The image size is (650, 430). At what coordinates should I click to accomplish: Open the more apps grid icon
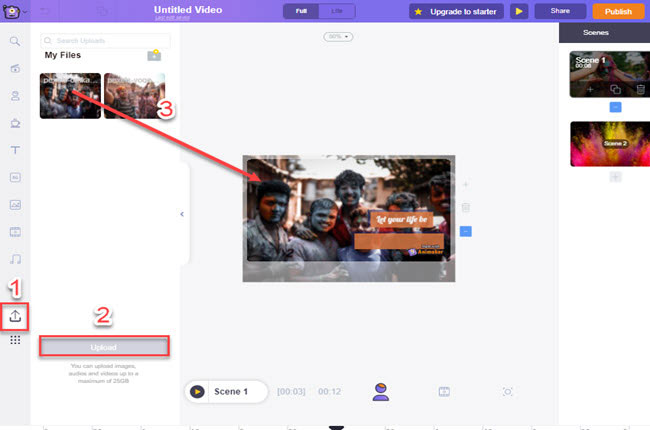tap(15, 340)
